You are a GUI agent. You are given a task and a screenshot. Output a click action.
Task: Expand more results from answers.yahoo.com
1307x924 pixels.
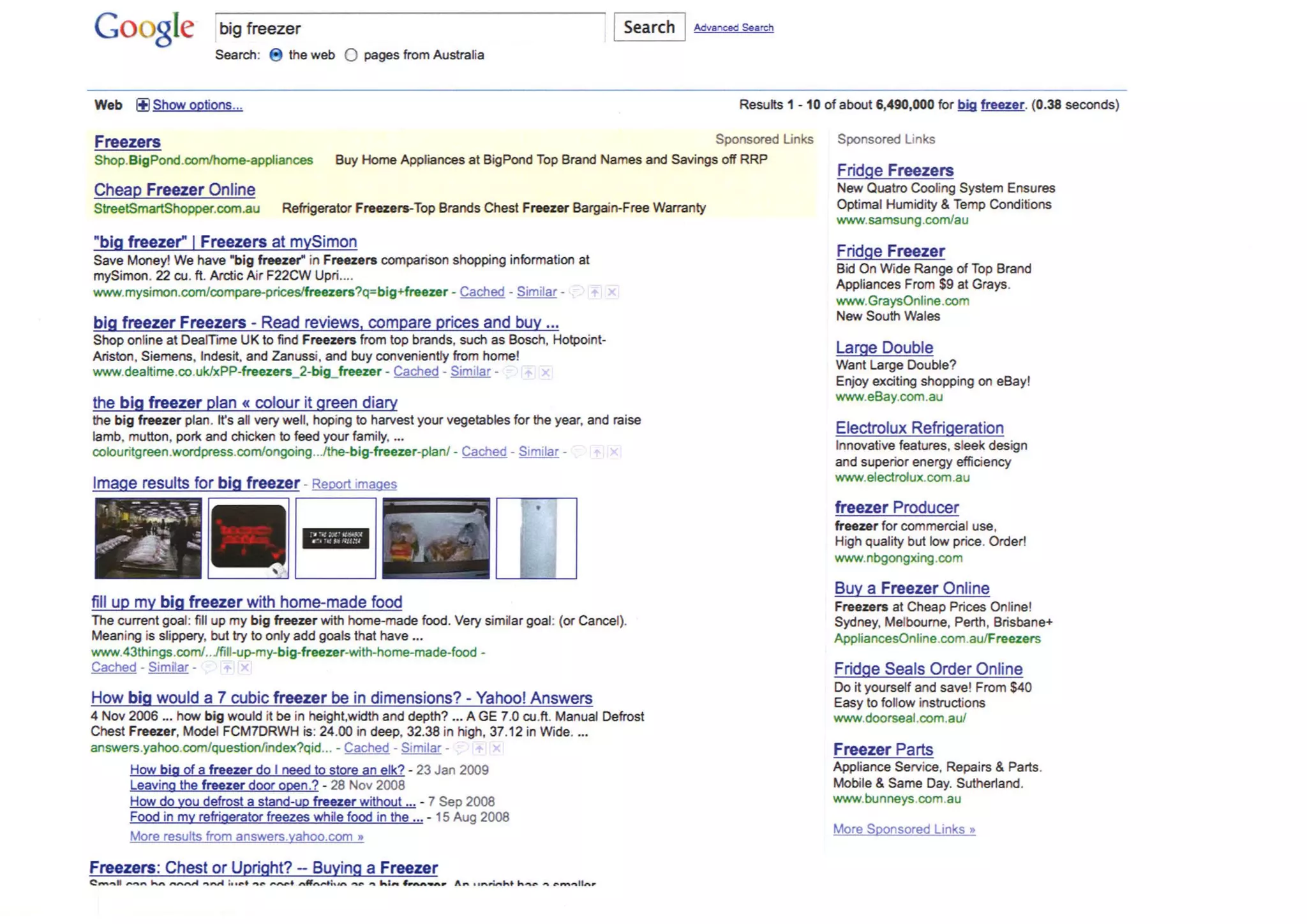(x=246, y=837)
